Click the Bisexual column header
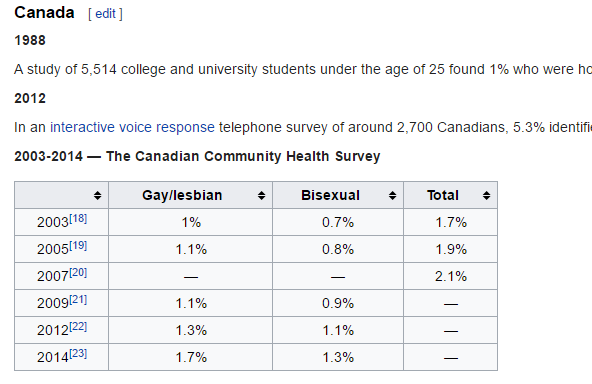Screen dimensions: 592x384 click(x=338, y=195)
